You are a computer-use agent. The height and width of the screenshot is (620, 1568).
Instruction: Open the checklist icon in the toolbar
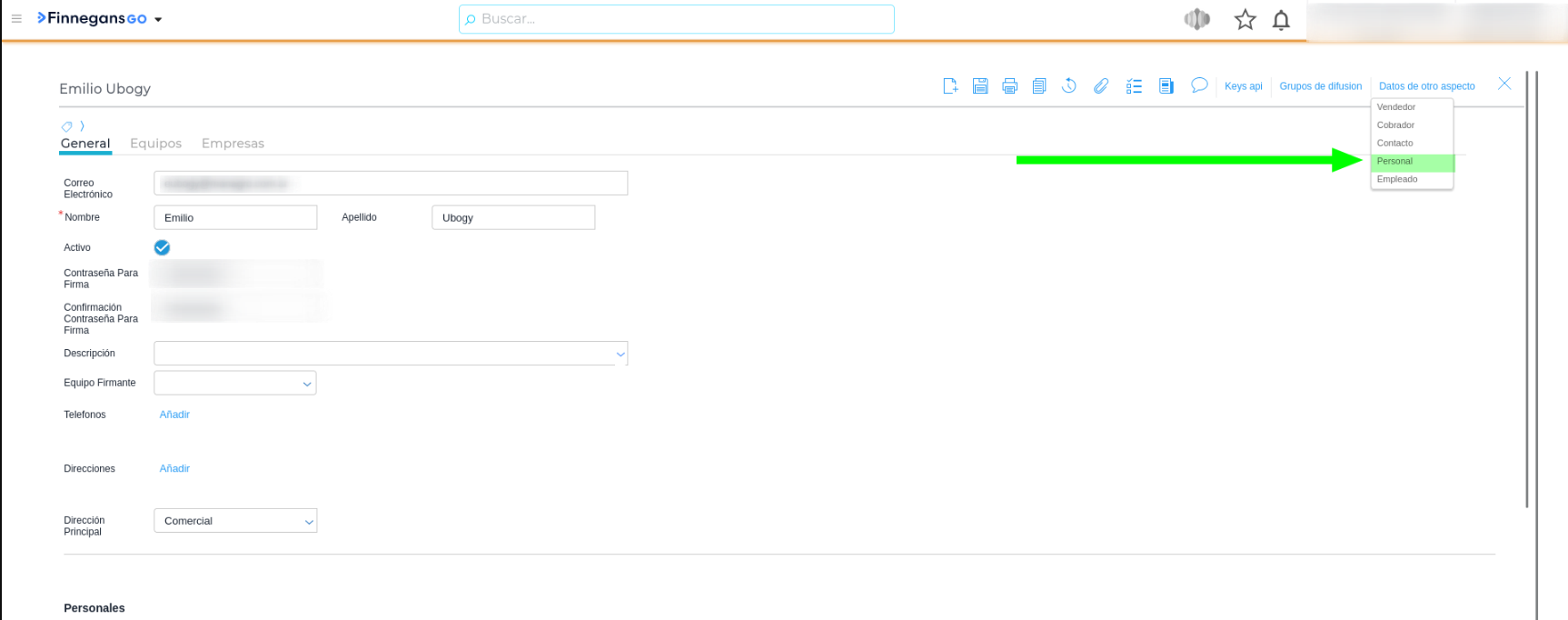(1134, 85)
